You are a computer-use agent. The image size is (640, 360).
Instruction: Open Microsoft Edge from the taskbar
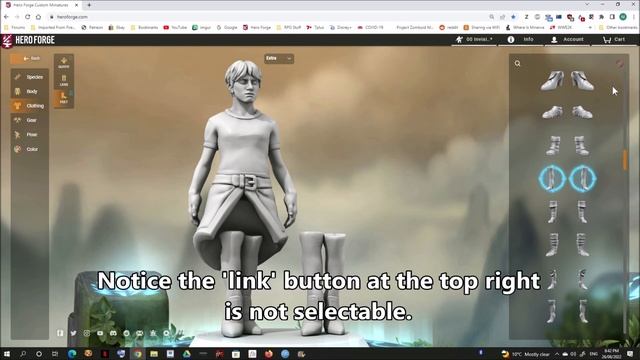coord(72,354)
